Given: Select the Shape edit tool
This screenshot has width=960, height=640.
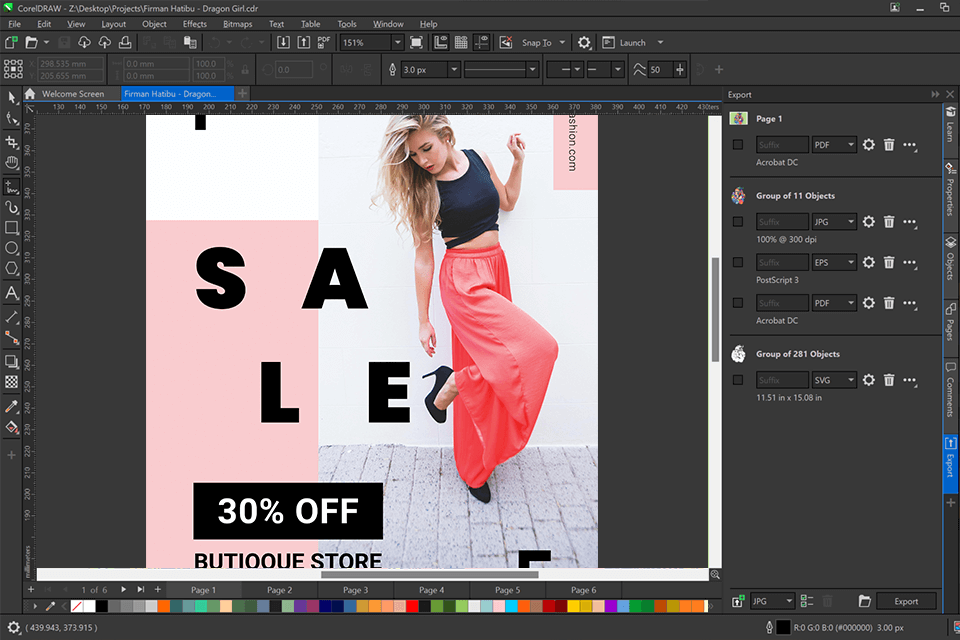Looking at the screenshot, I should pyautogui.click(x=12, y=119).
